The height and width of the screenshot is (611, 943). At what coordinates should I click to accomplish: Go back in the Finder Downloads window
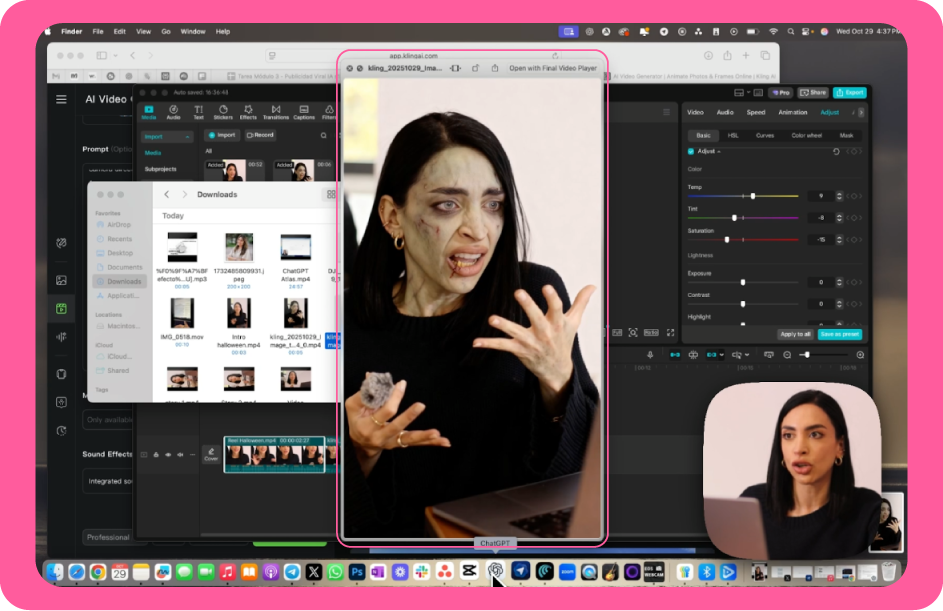point(167,194)
